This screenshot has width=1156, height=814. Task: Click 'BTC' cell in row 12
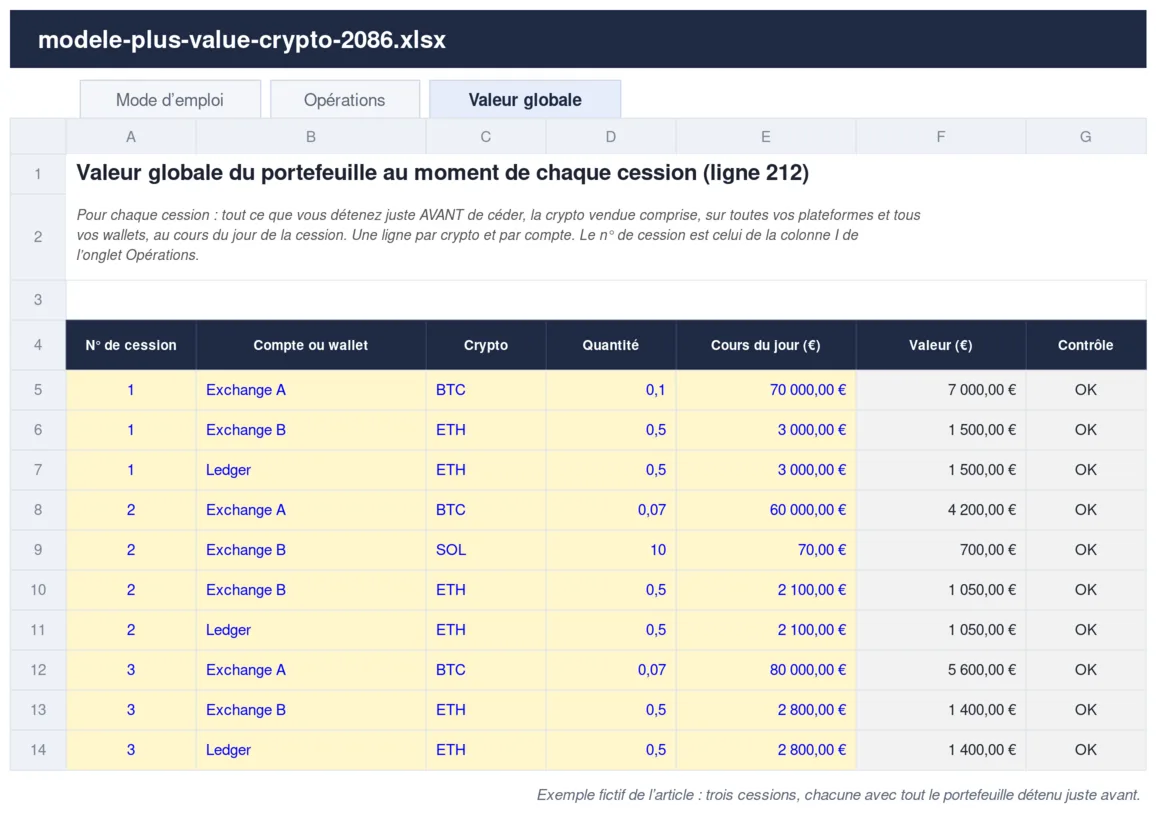click(x=486, y=670)
